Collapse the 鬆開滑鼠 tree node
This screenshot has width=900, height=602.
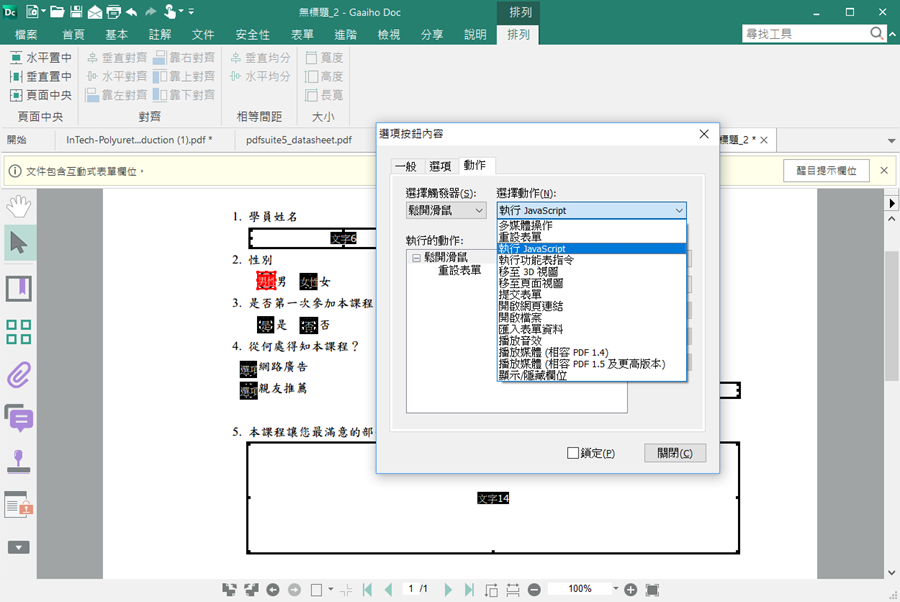416,257
